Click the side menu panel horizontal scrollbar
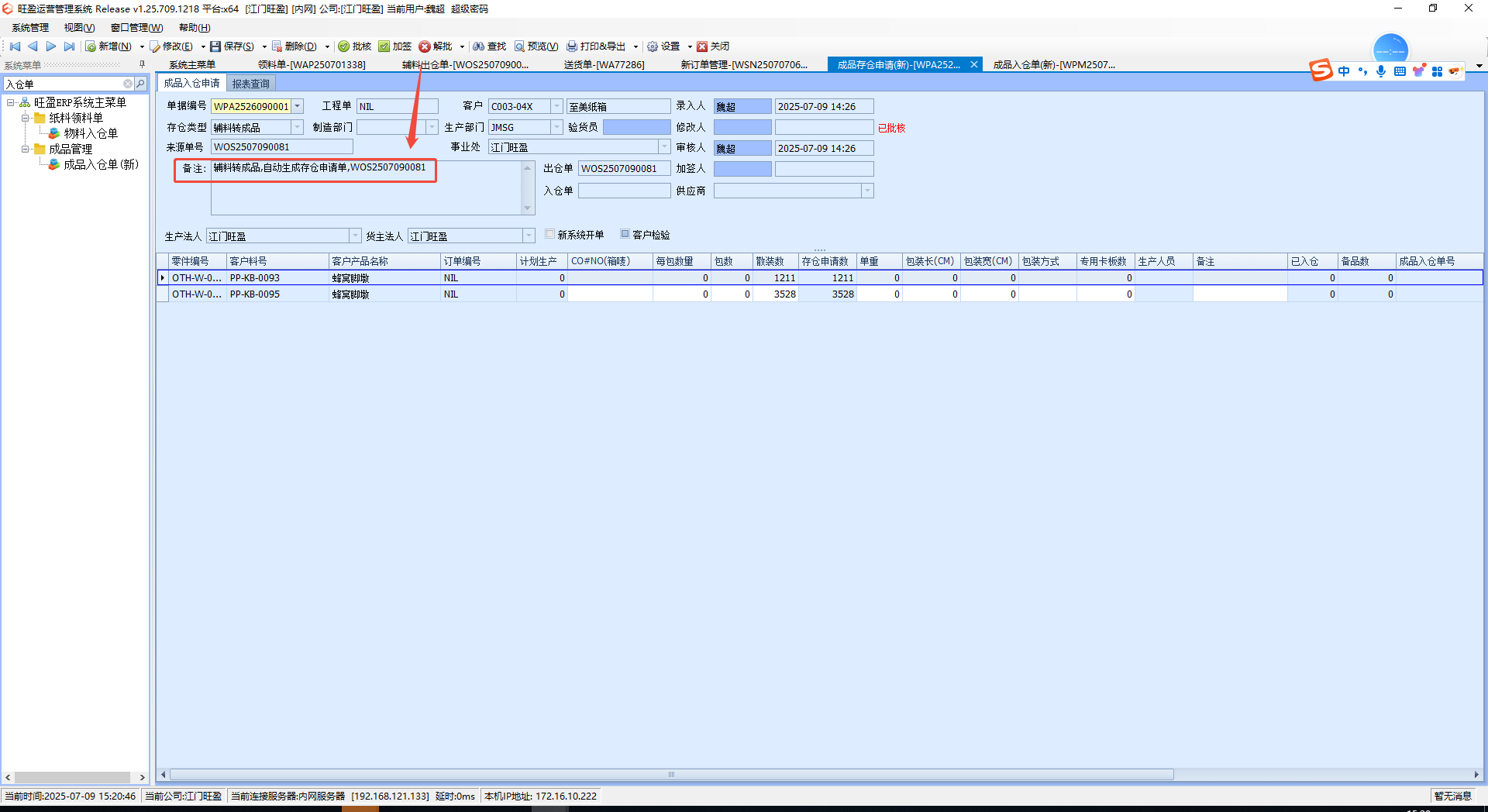1488x812 pixels. [72, 777]
